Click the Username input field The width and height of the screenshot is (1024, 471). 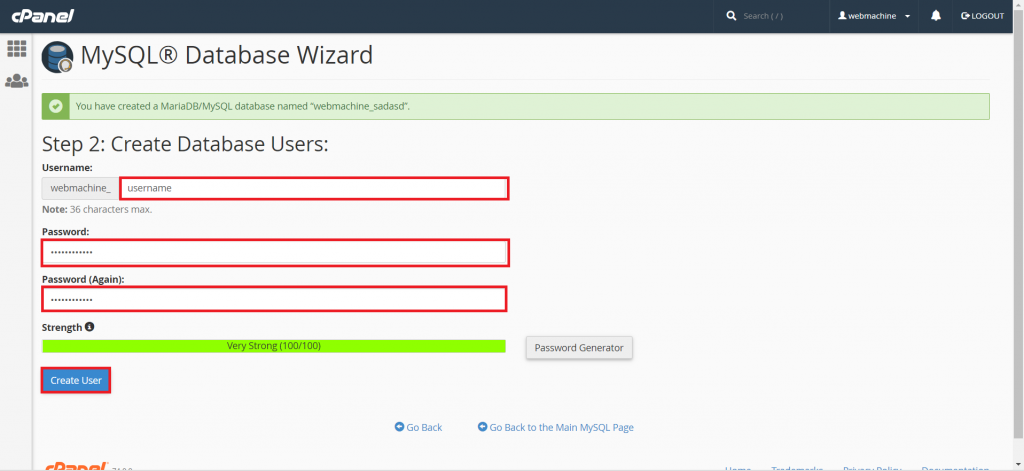(313, 188)
